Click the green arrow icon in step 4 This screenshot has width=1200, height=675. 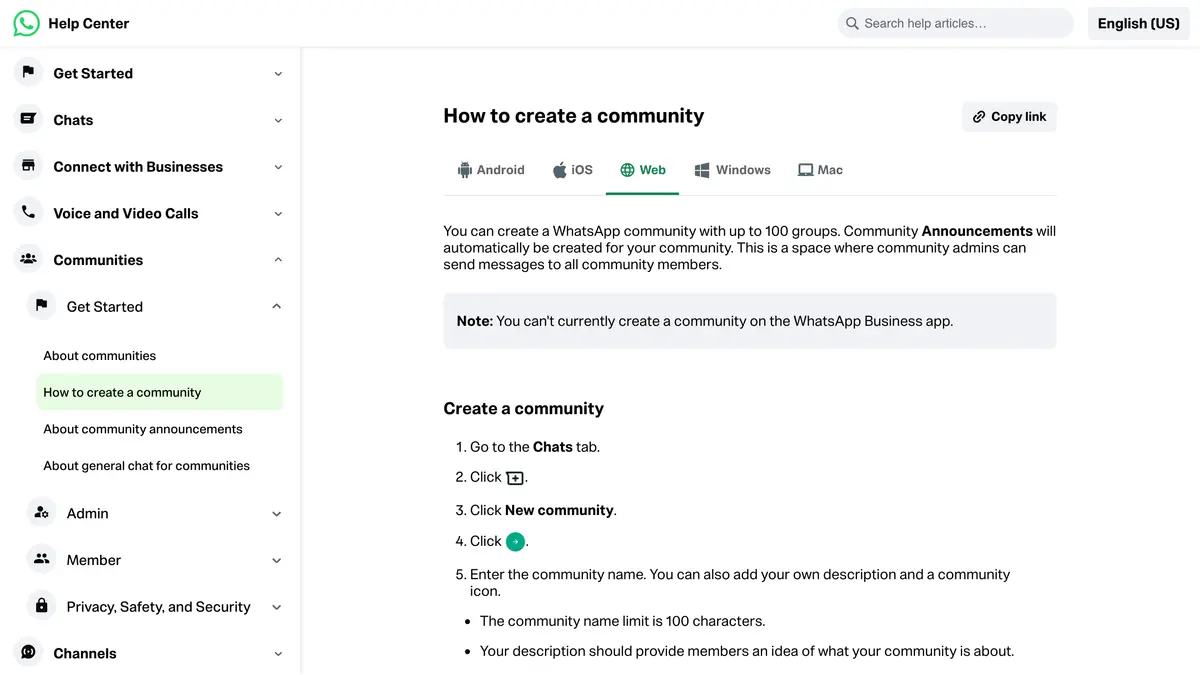[x=515, y=541]
